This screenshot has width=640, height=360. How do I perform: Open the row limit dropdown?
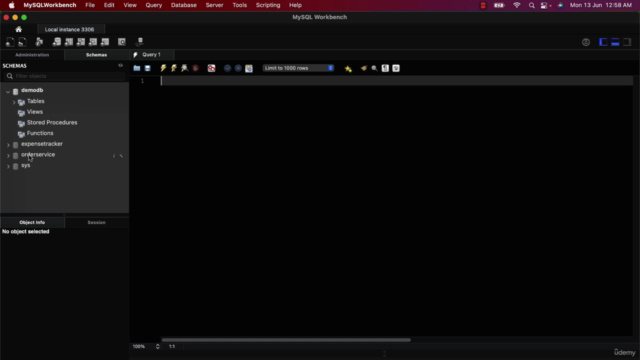click(x=298, y=68)
